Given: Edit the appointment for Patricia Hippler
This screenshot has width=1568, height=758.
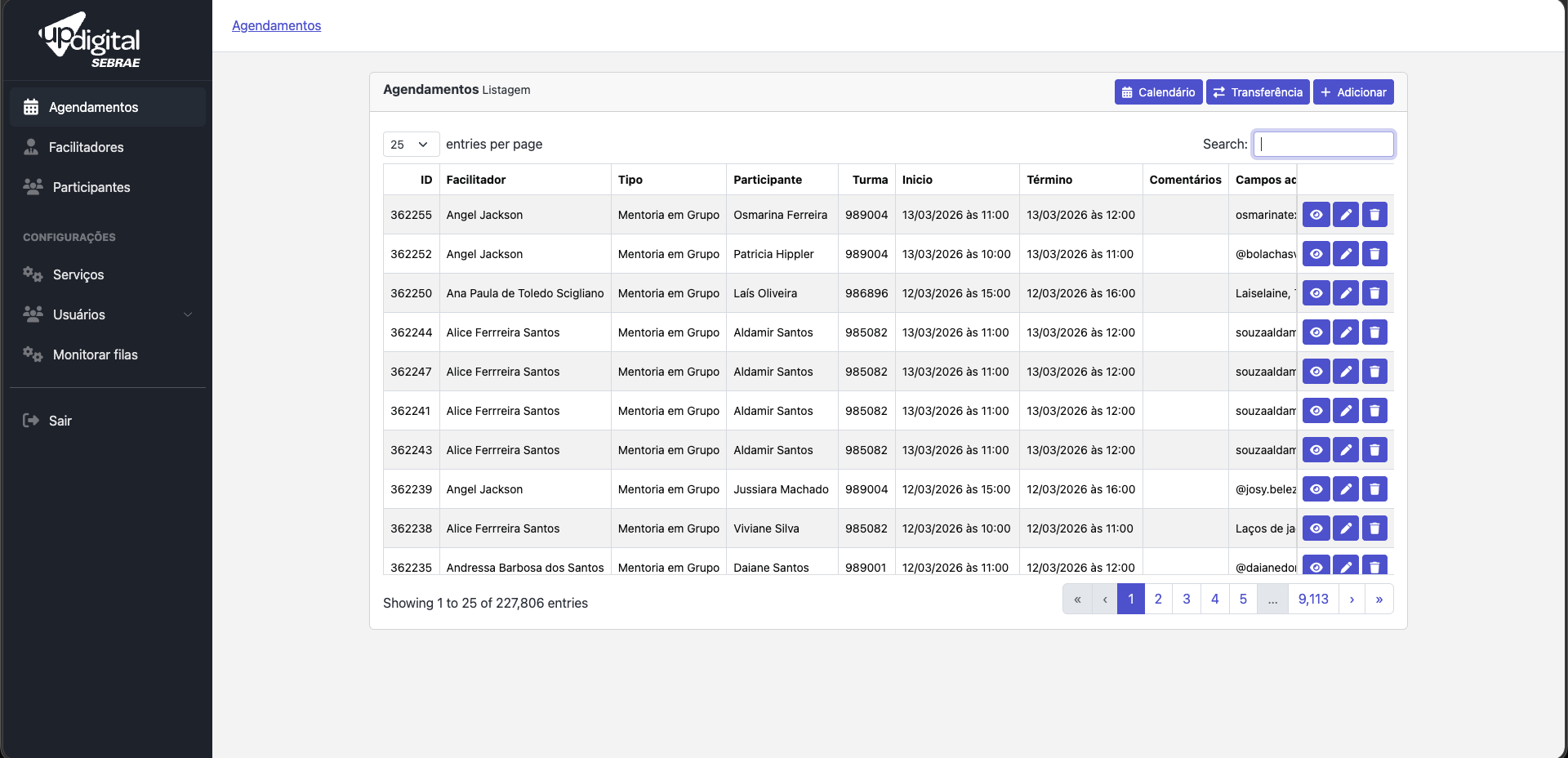Looking at the screenshot, I should point(1346,254).
